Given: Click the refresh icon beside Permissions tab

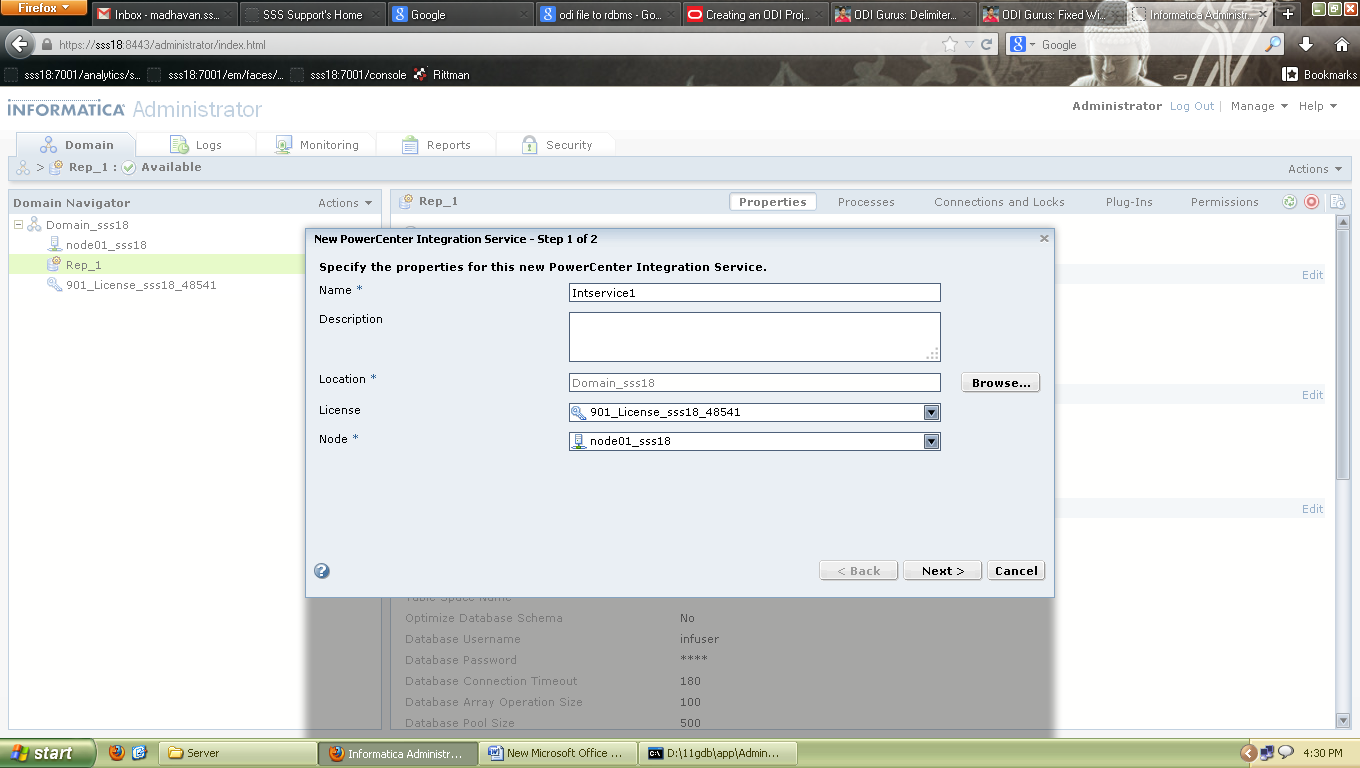Looking at the screenshot, I should click(x=1290, y=202).
